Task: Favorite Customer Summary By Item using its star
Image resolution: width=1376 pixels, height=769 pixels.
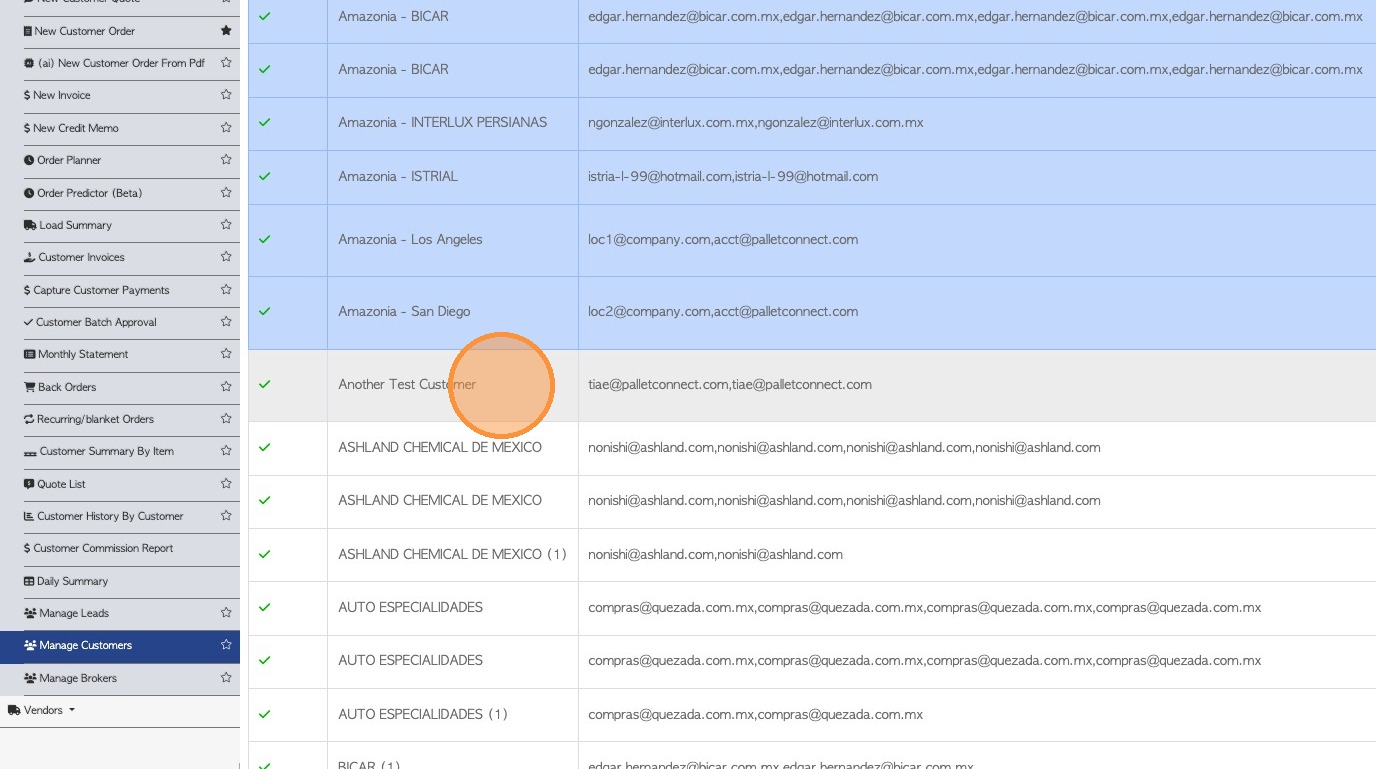Action: tap(226, 451)
